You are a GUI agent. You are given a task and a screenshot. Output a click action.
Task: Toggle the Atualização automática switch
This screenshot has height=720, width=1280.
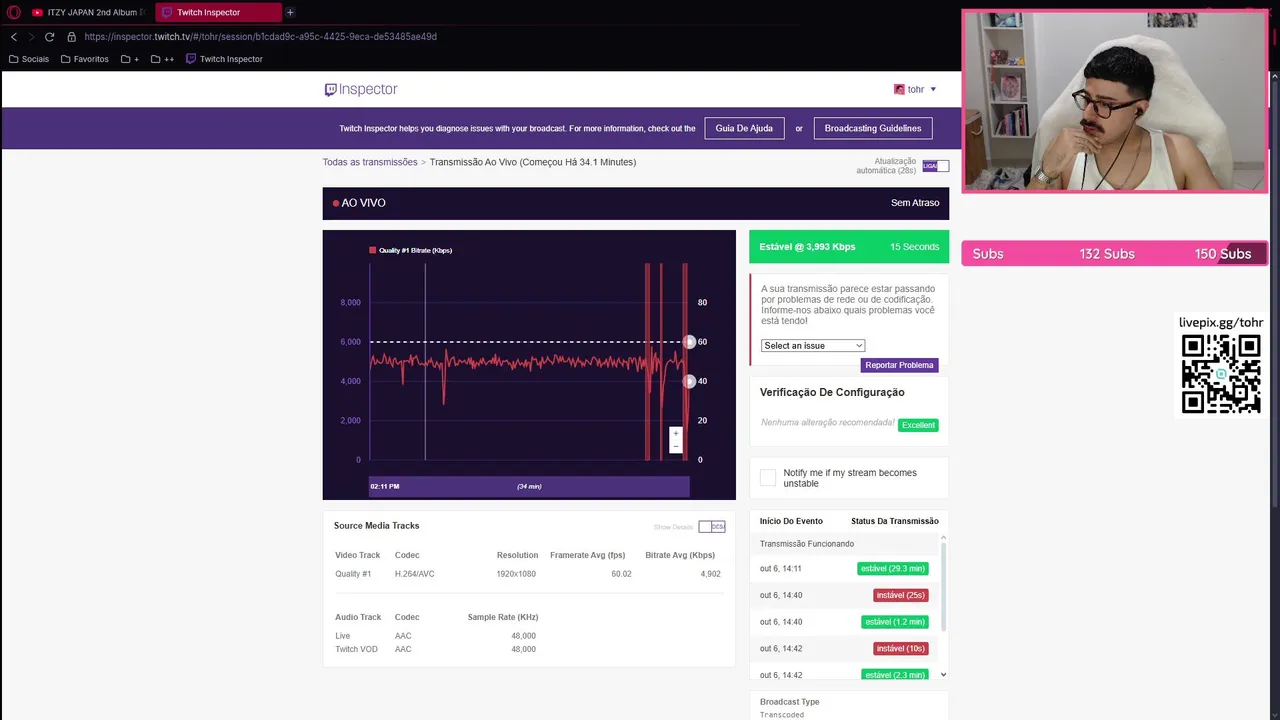935,166
